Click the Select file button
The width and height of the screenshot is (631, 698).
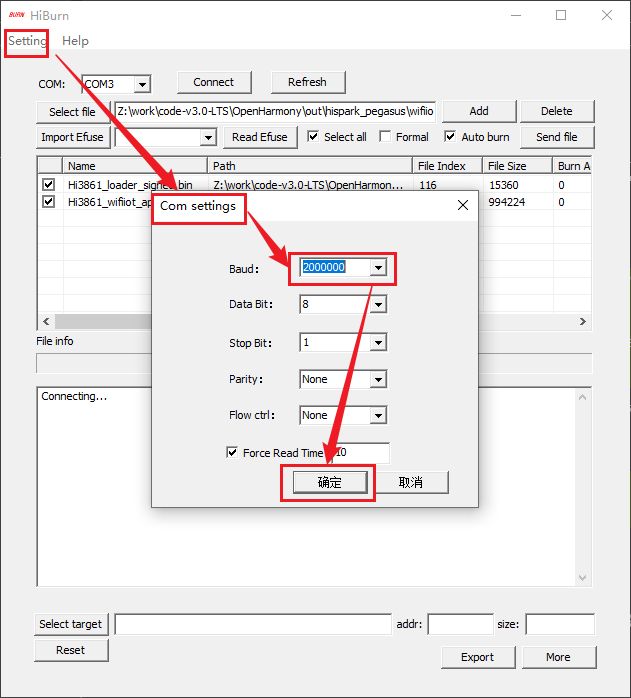(x=72, y=112)
